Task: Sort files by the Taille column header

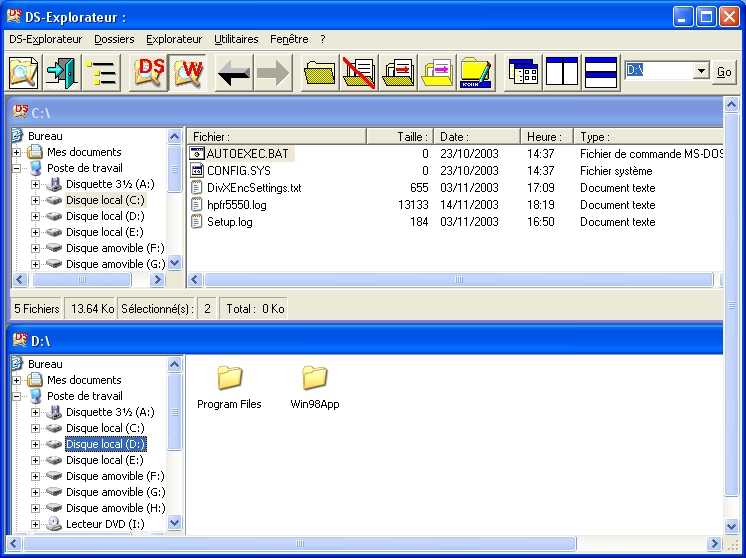Action: tap(400, 136)
